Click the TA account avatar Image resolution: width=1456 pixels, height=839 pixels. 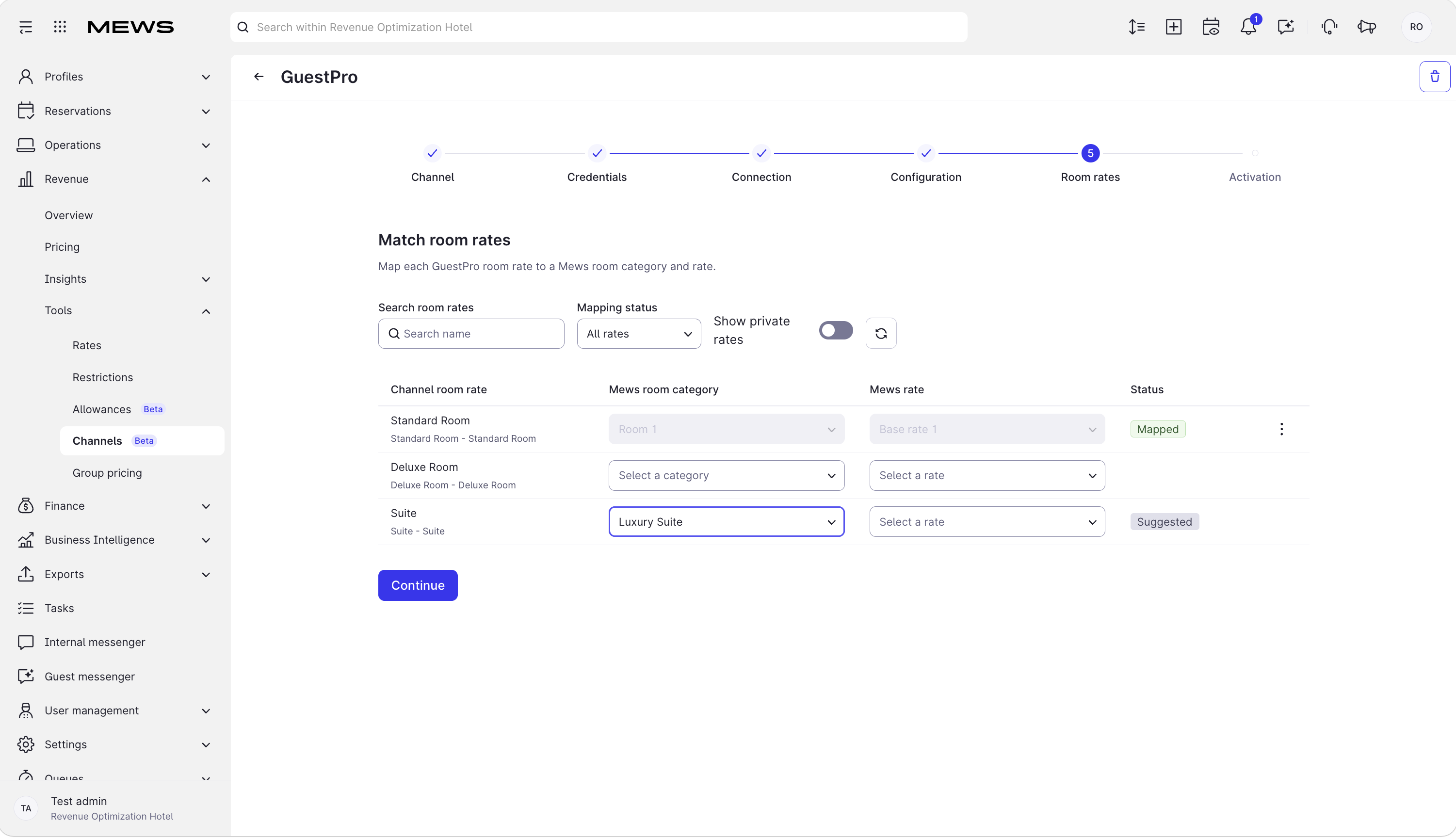coord(26,808)
